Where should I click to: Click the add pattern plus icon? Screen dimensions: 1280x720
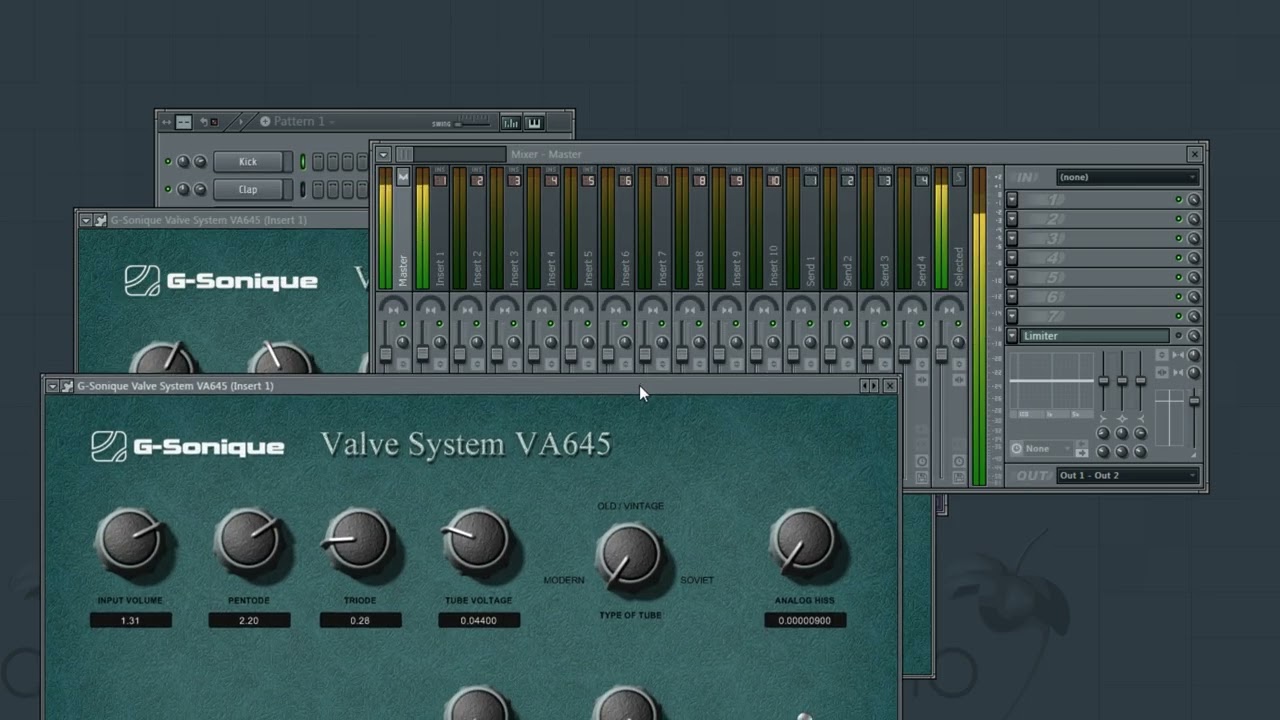point(265,121)
